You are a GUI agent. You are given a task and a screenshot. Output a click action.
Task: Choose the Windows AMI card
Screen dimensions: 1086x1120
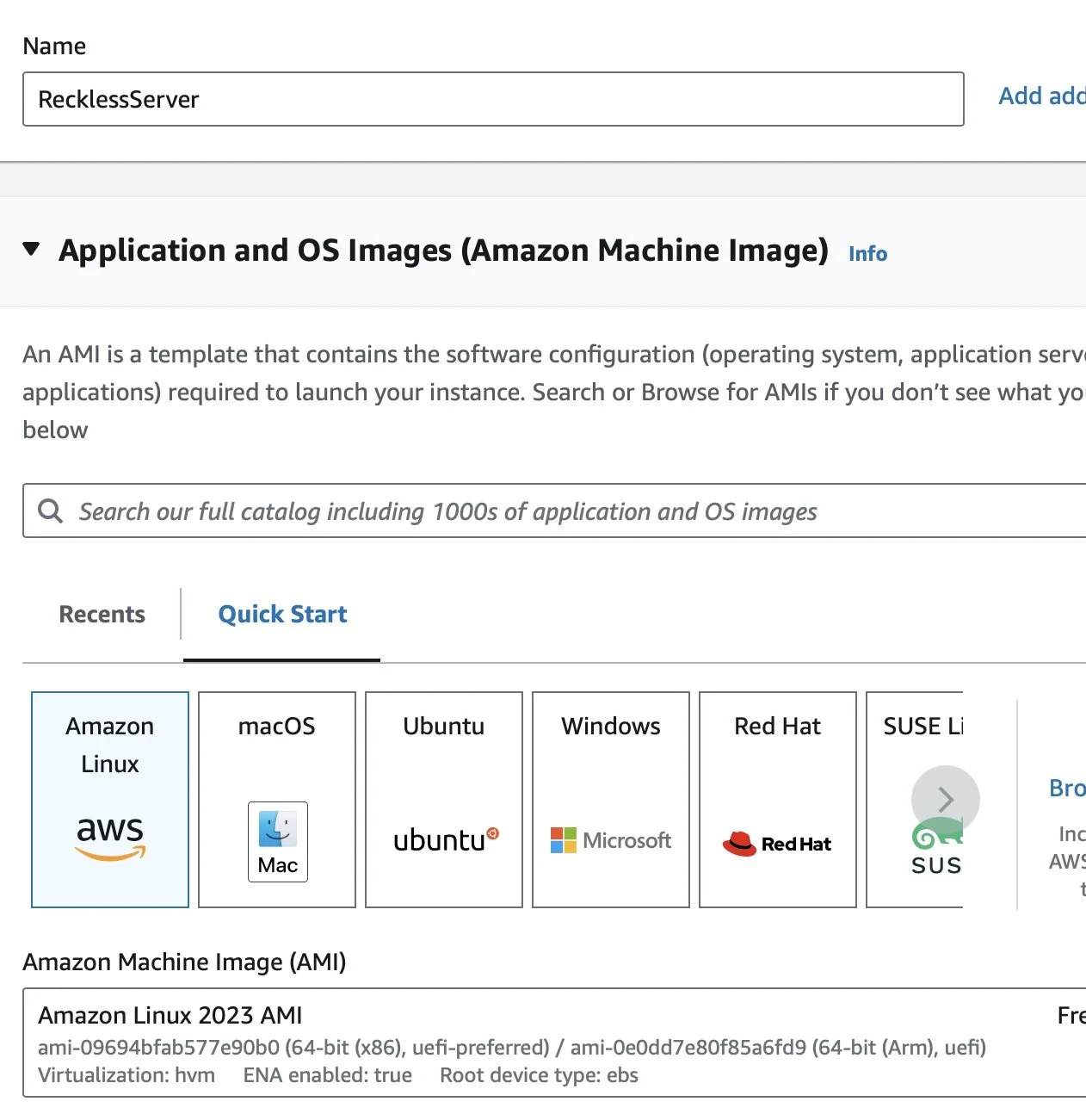click(x=611, y=800)
